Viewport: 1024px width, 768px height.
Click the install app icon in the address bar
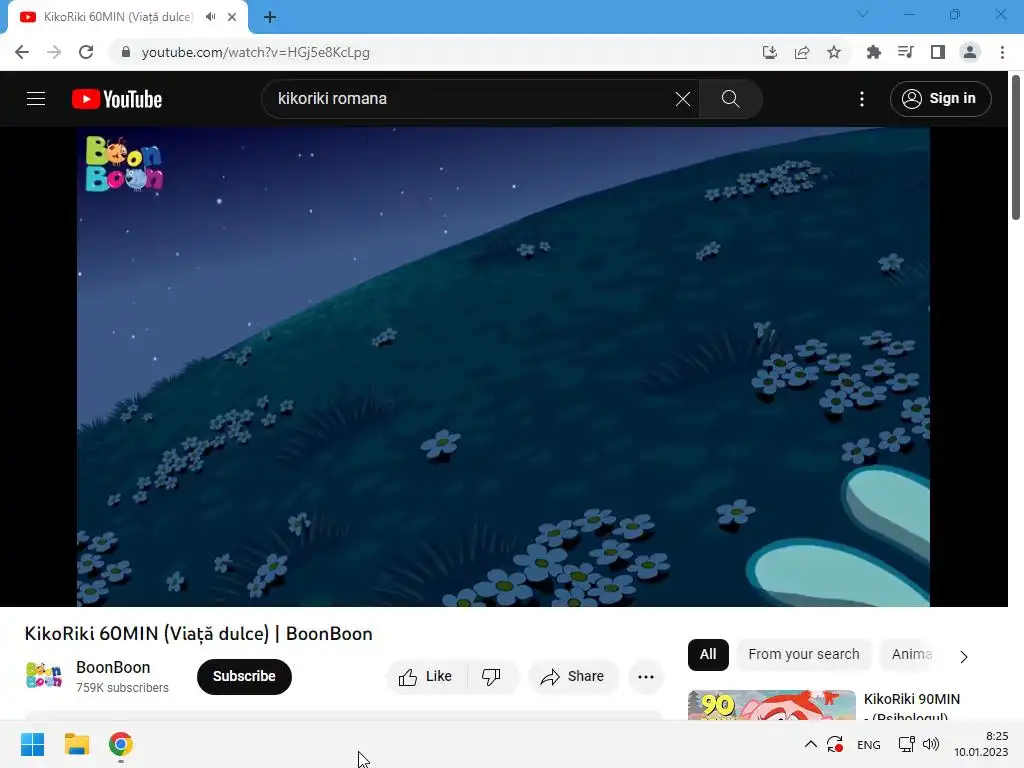click(770, 52)
